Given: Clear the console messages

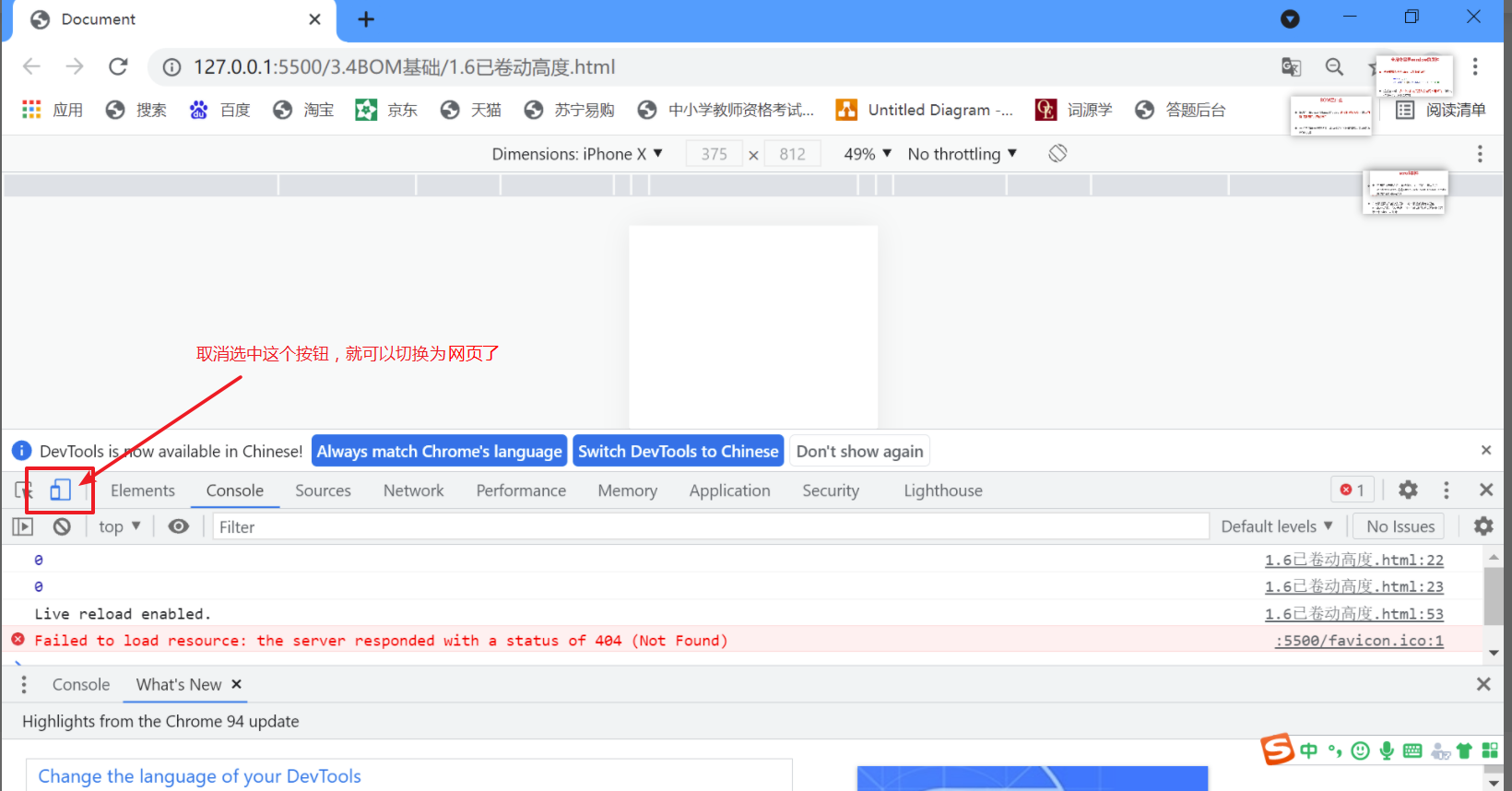Looking at the screenshot, I should [x=62, y=526].
